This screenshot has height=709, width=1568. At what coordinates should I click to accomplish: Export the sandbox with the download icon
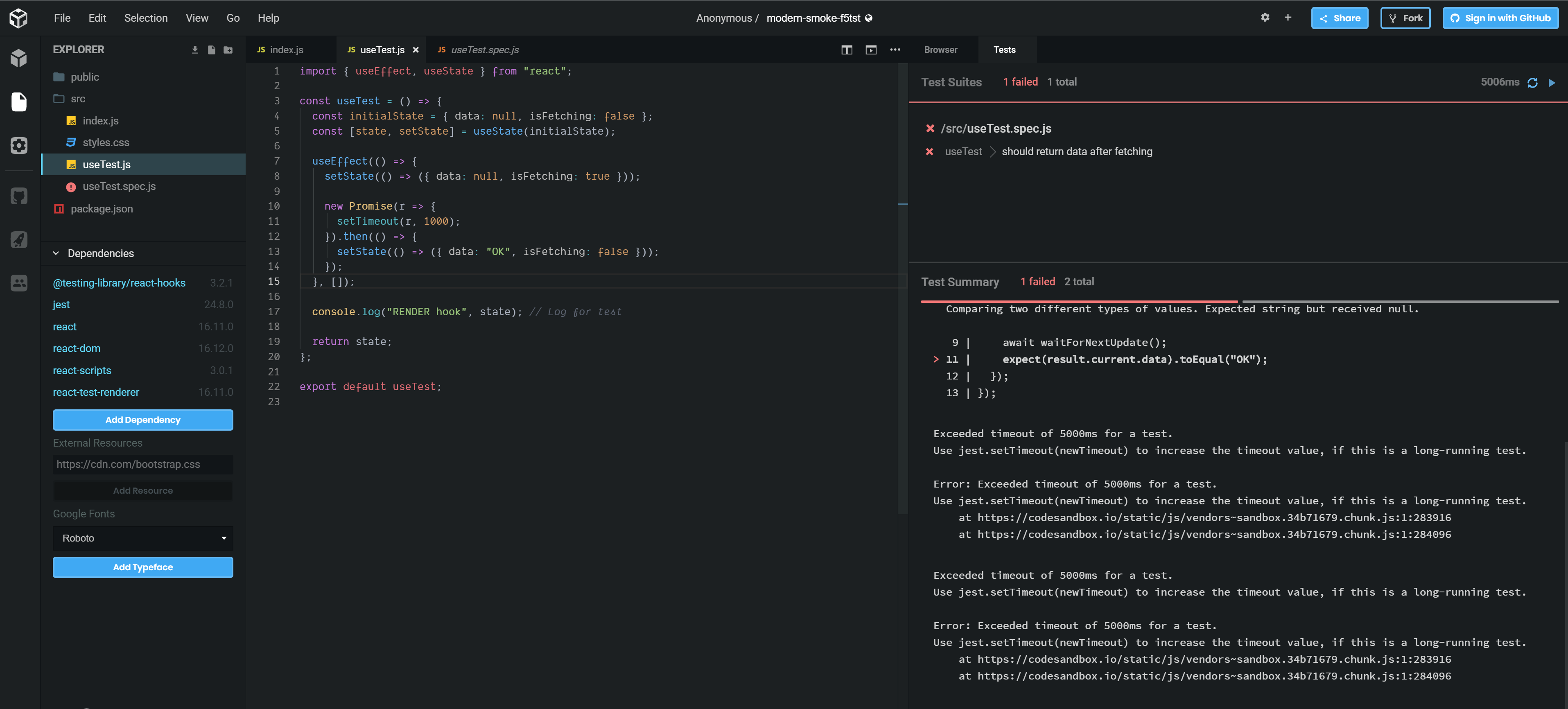(x=195, y=49)
